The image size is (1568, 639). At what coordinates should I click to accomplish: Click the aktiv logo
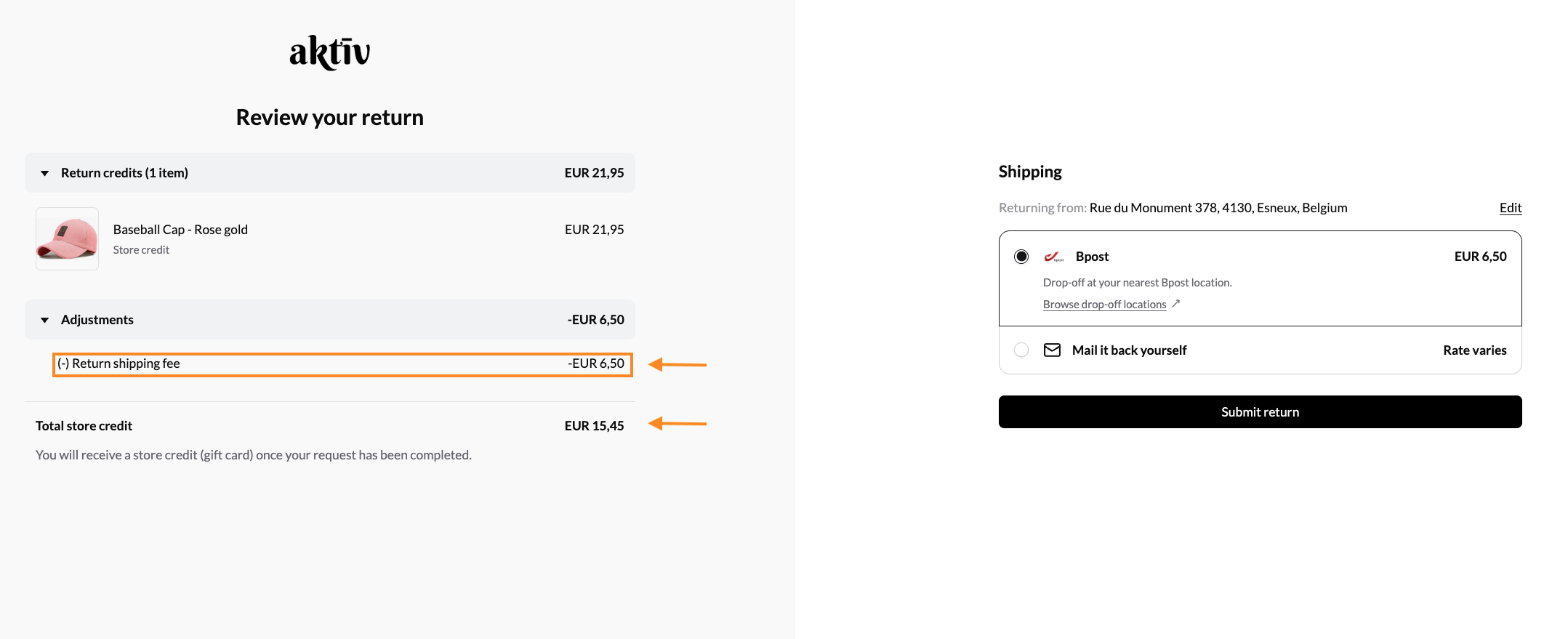click(329, 52)
